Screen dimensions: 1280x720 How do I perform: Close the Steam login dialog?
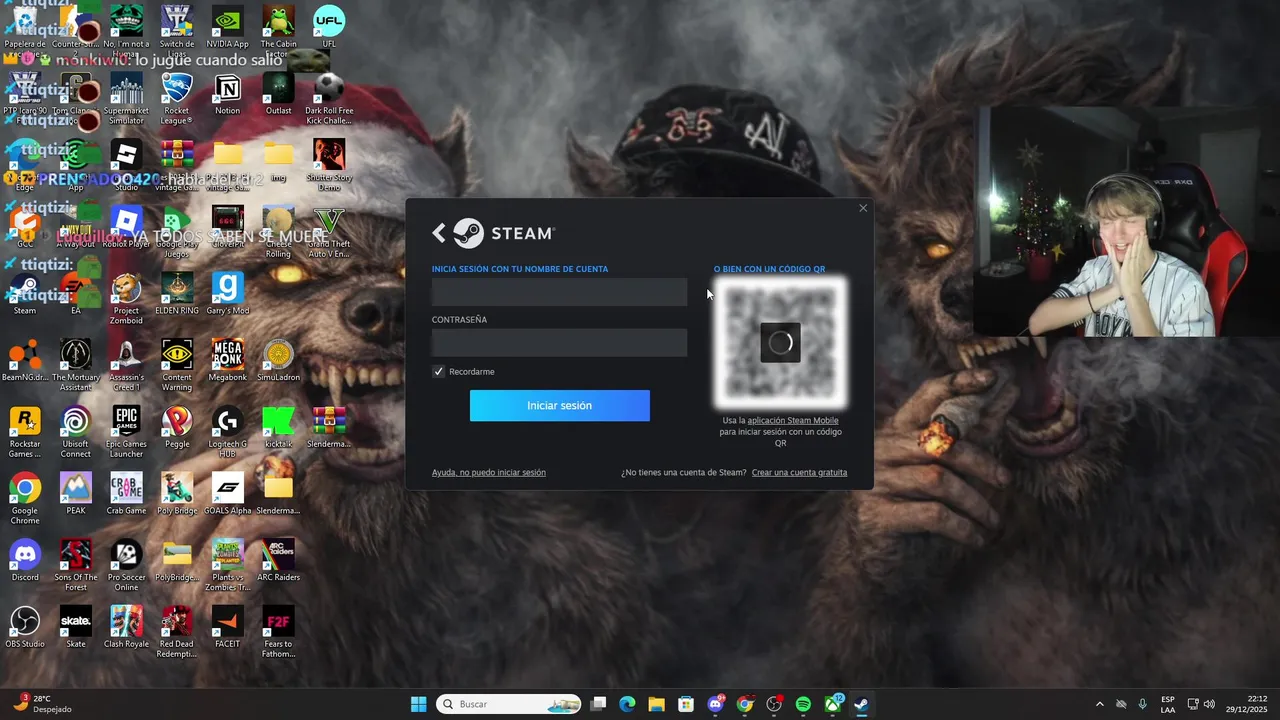point(863,208)
